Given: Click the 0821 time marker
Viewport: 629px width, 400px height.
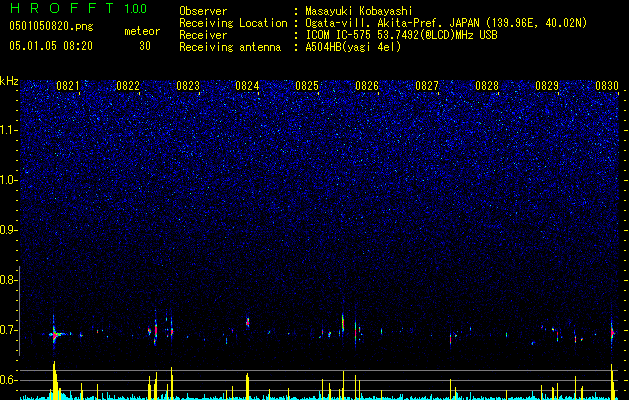Looking at the screenshot, I should [68, 86].
